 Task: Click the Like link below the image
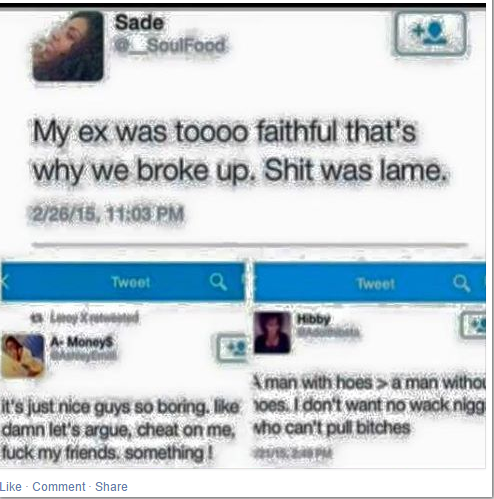[11, 487]
